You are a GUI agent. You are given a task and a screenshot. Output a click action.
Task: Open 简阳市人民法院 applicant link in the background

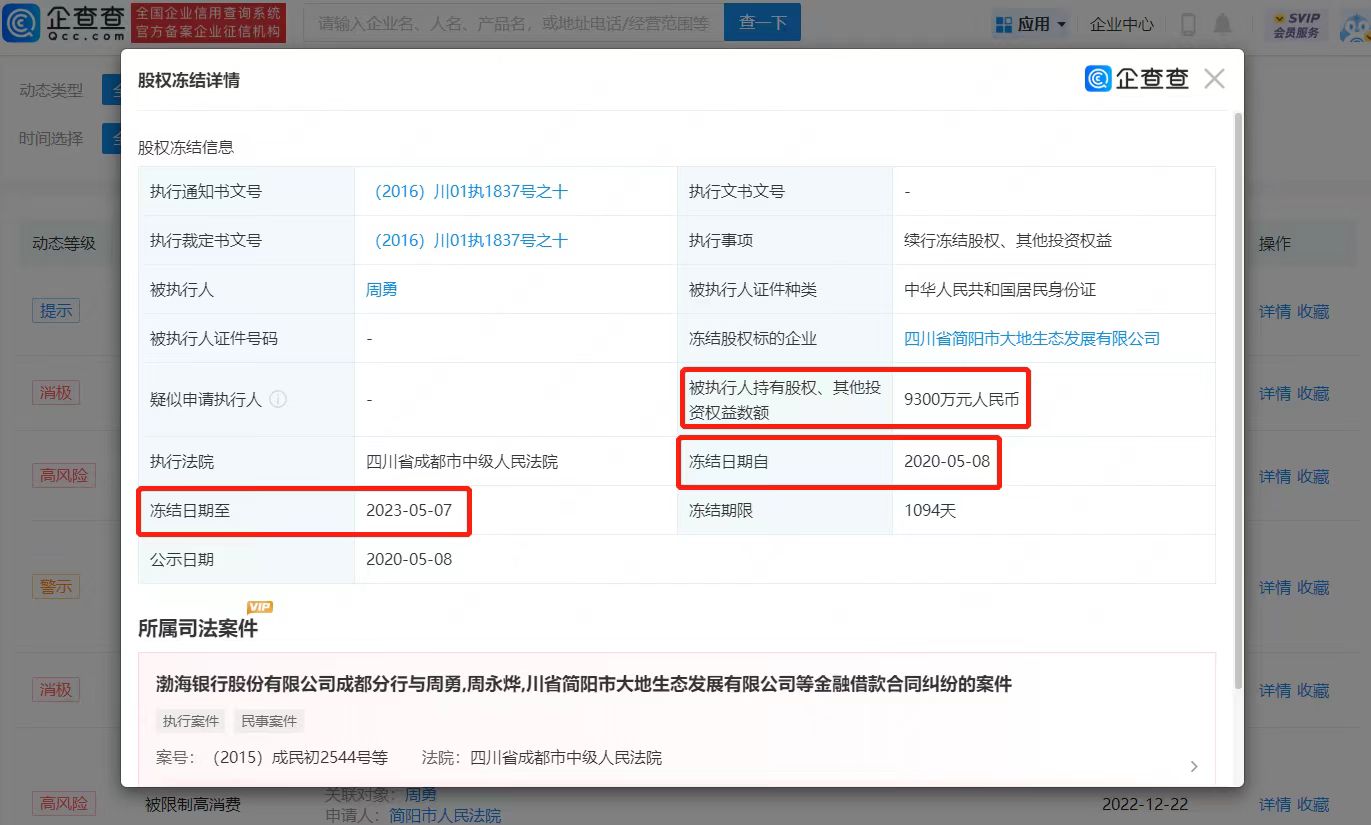tap(445, 816)
